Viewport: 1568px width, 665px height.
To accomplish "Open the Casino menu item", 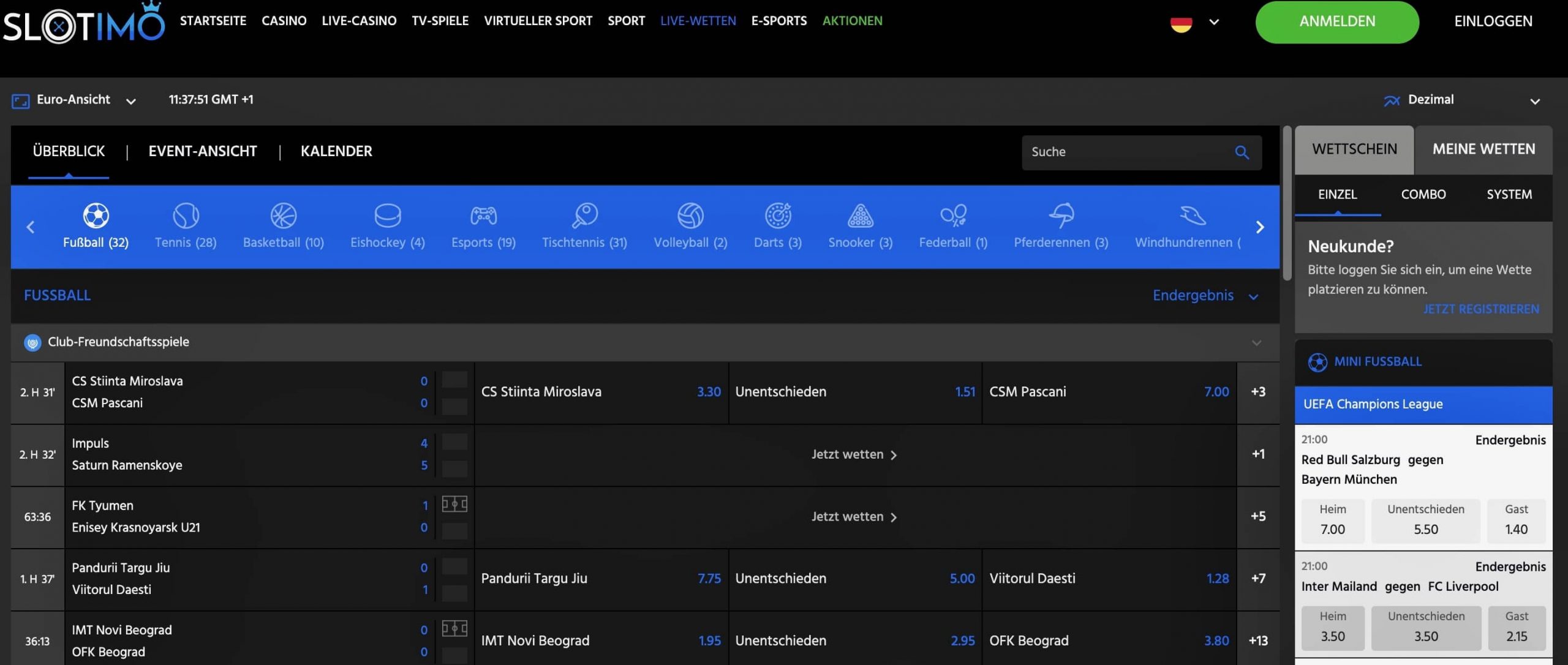I will [284, 21].
